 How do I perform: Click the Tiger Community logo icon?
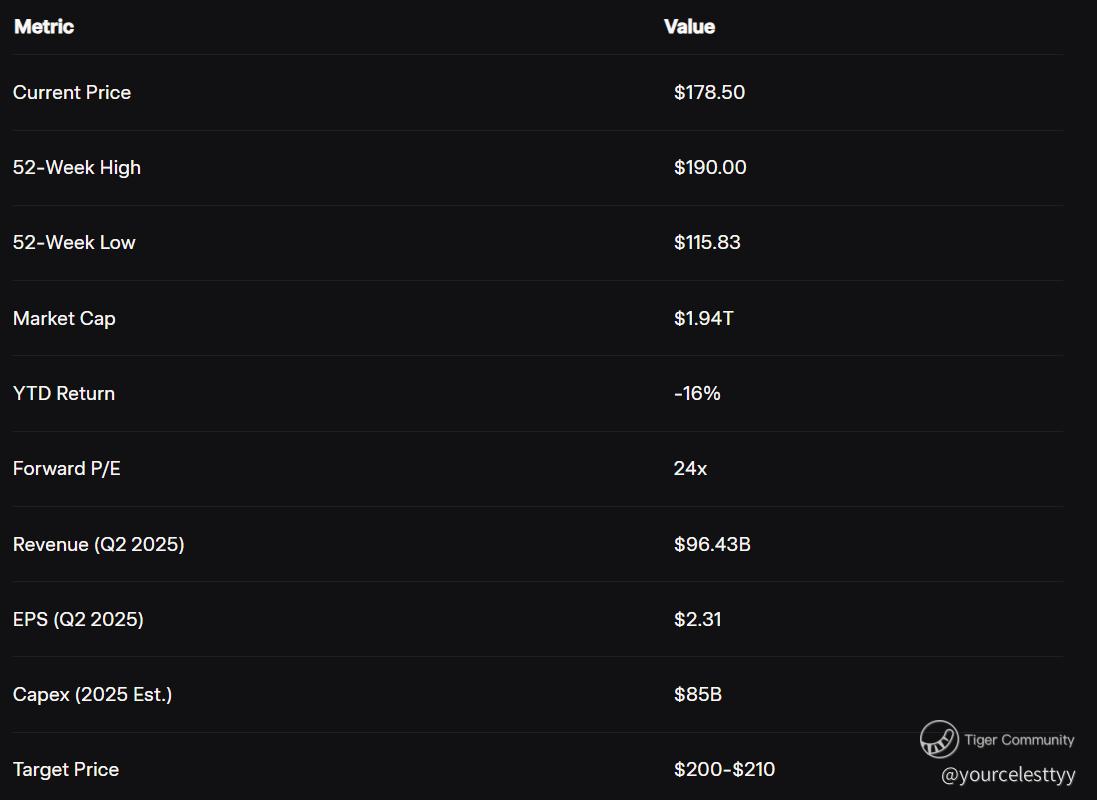point(939,740)
